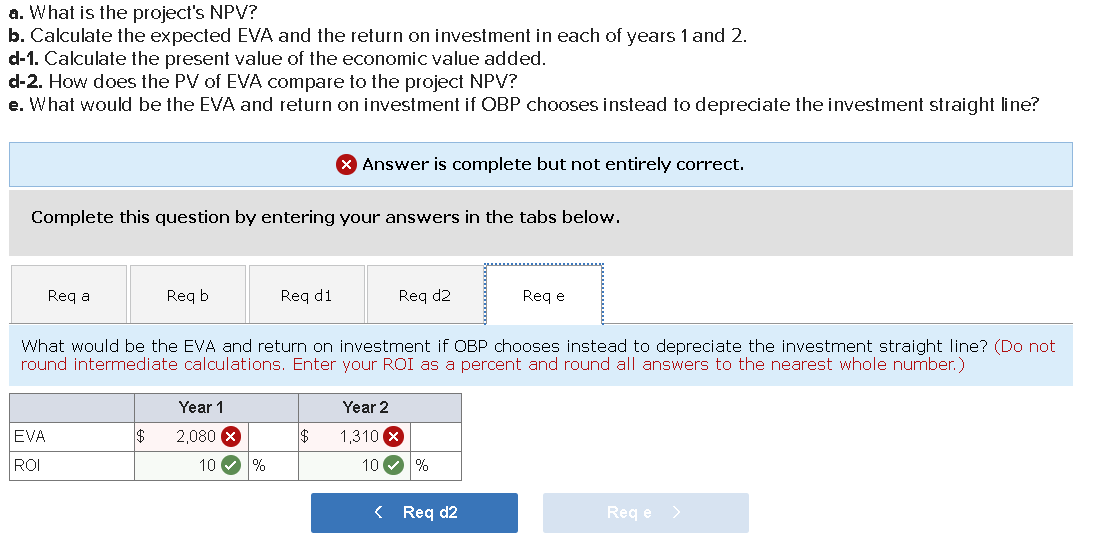Click the green checkmark for Year 1 ROI
Image resolution: width=1096 pixels, height=541 pixels.
click(230, 465)
